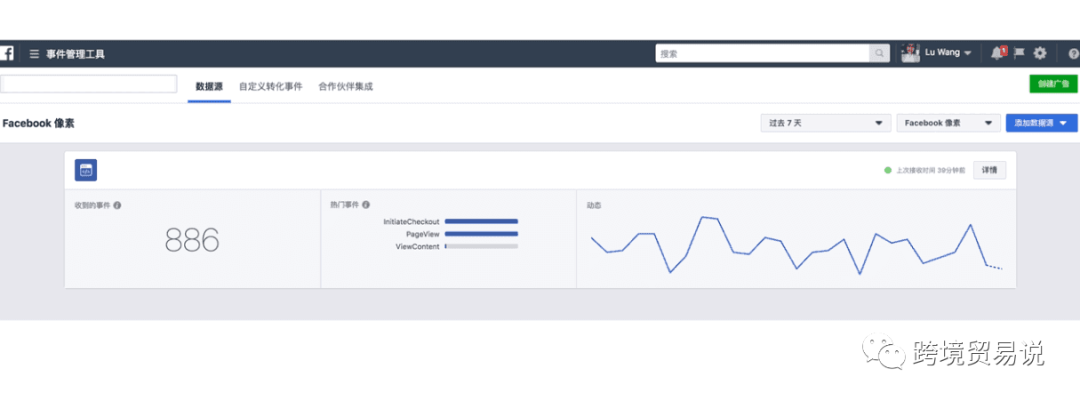This screenshot has width=1080, height=401.
Task: Click the flag icon in the header
Action: click(1020, 53)
